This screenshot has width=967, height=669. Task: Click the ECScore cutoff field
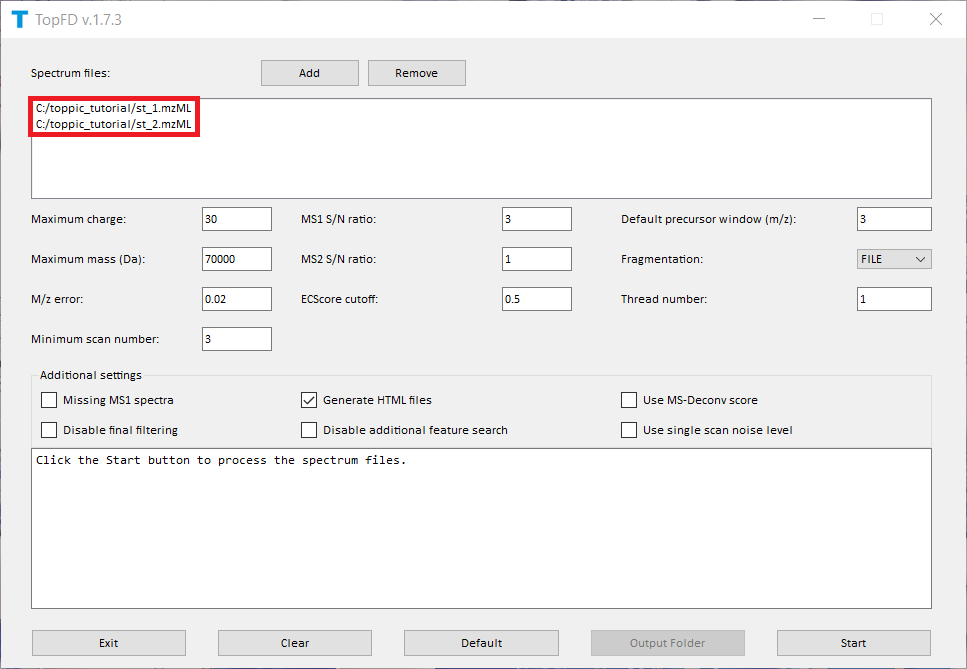pos(536,299)
